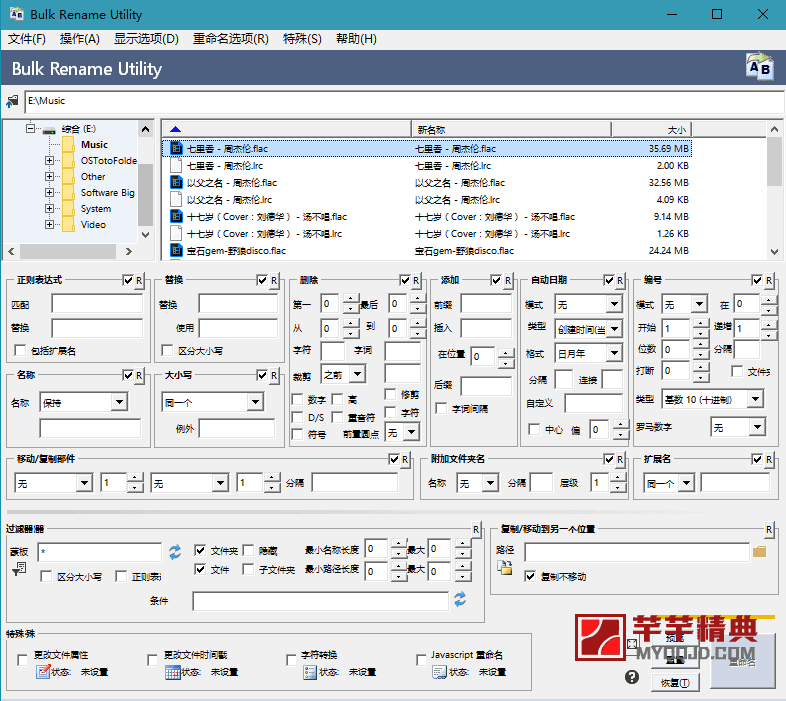Click the 更改文件属性 status icon
Image resolution: width=786 pixels, height=701 pixels.
(43, 672)
